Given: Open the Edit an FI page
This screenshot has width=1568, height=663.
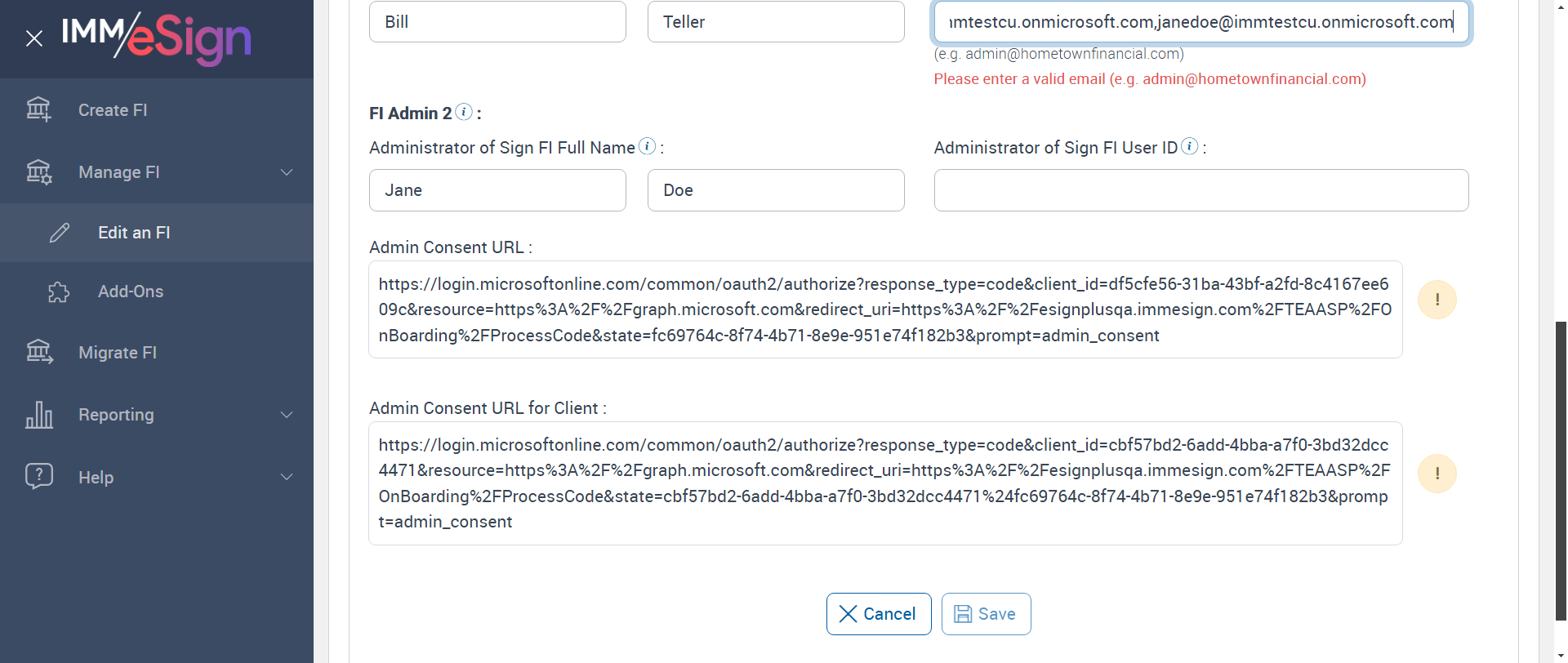Looking at the screenshot, I should [134, 233].
